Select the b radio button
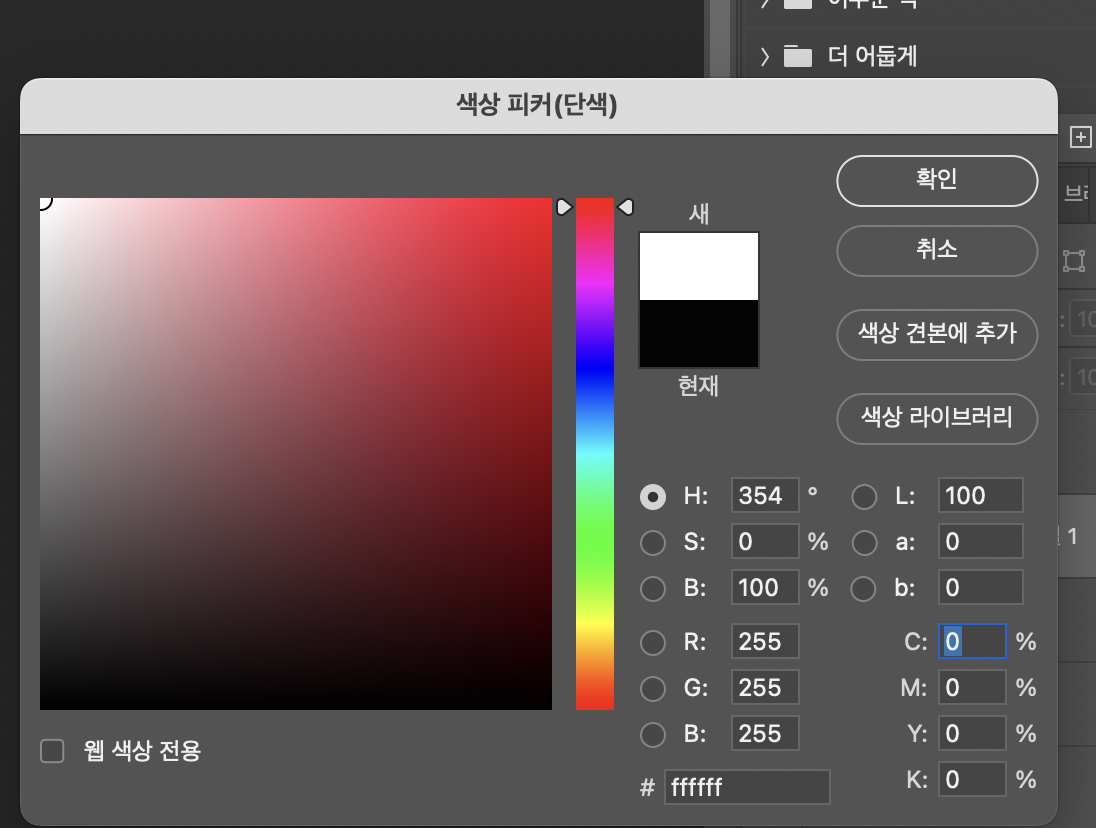1096x828 pixels. pos(863,588)
